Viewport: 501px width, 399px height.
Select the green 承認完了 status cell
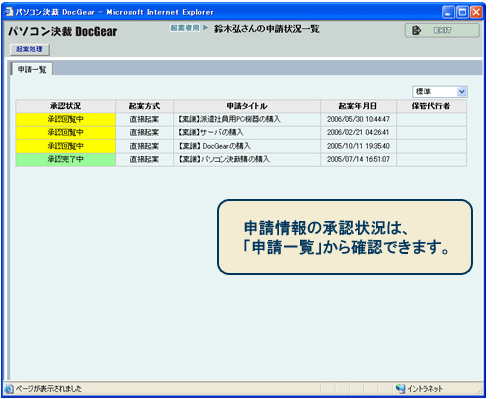tap(66, 159)
